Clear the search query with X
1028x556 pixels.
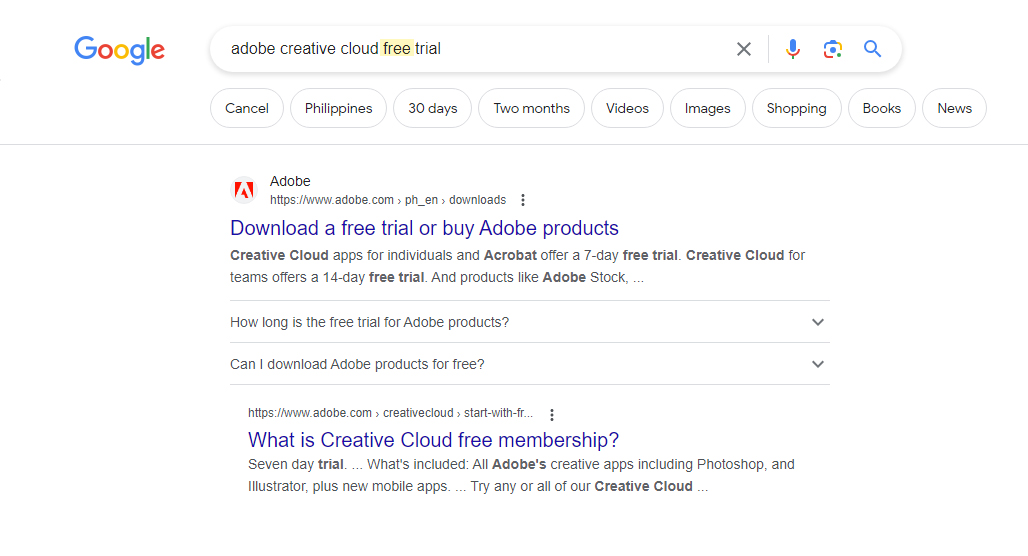(743, 49)
